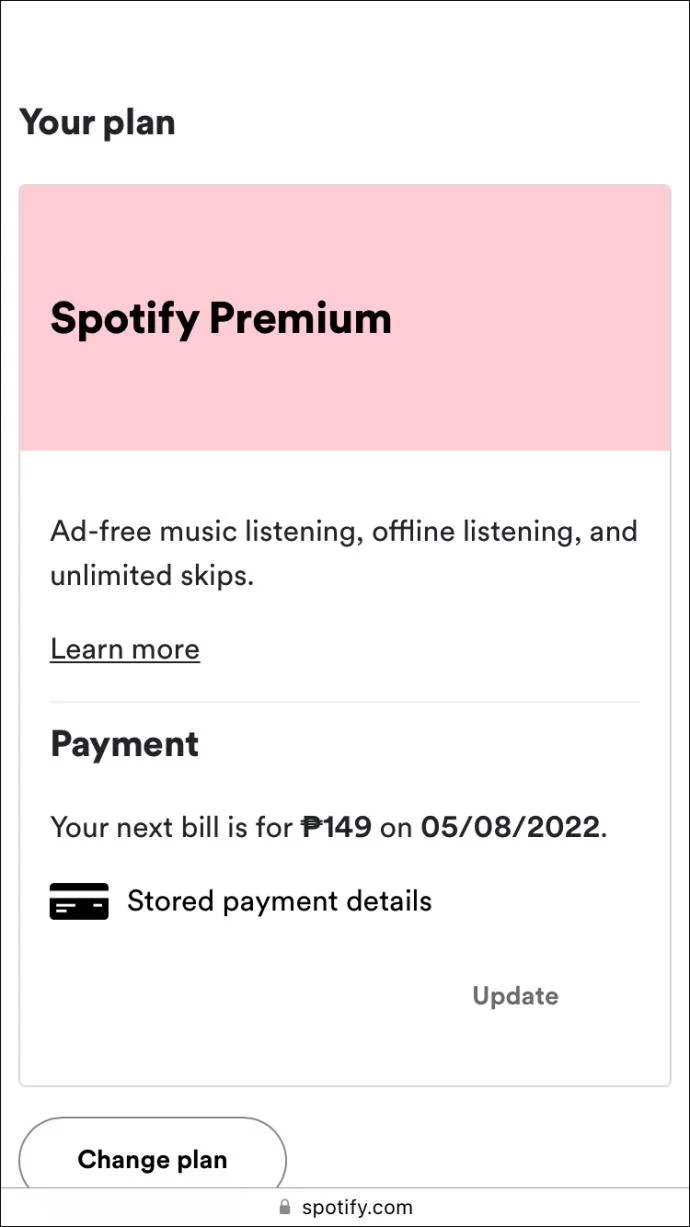This screenshot has height=1227, width=690.
Task: Click the pink Spotify Premium banner
Action: [x=345, y=250]
